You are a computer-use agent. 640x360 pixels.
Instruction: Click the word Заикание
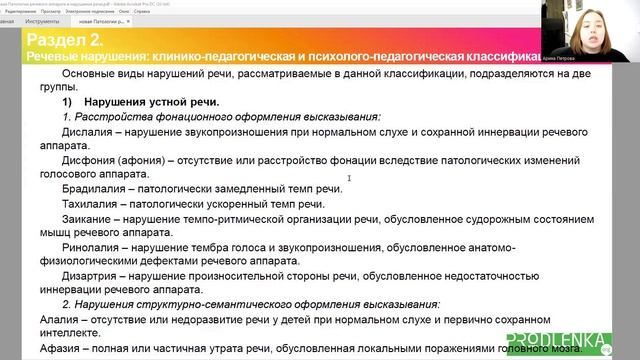coord(86,219)
